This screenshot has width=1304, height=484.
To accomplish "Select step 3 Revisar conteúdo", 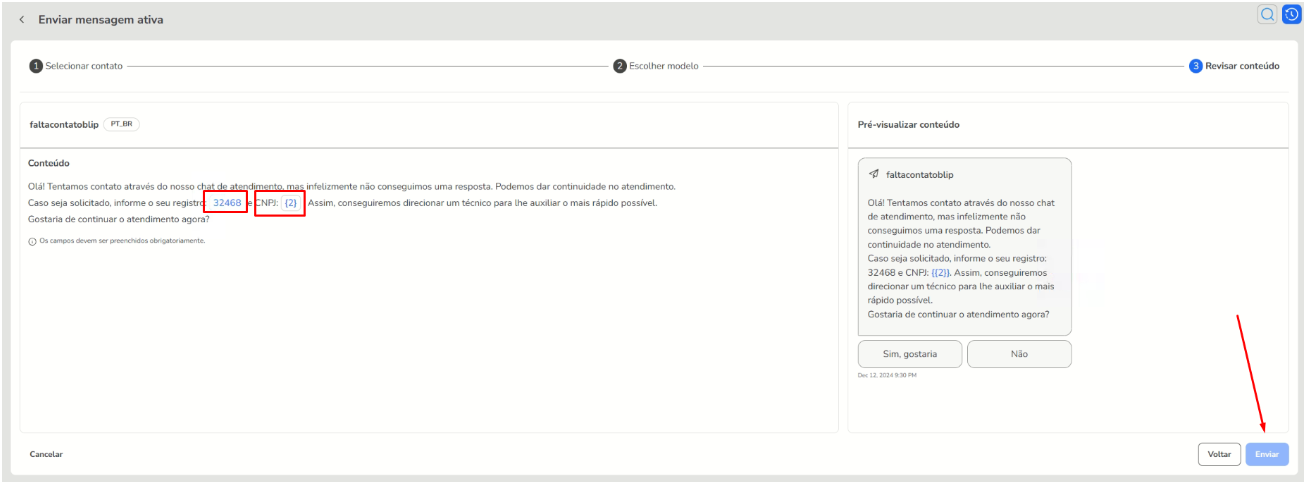I will pos(1234,66).
